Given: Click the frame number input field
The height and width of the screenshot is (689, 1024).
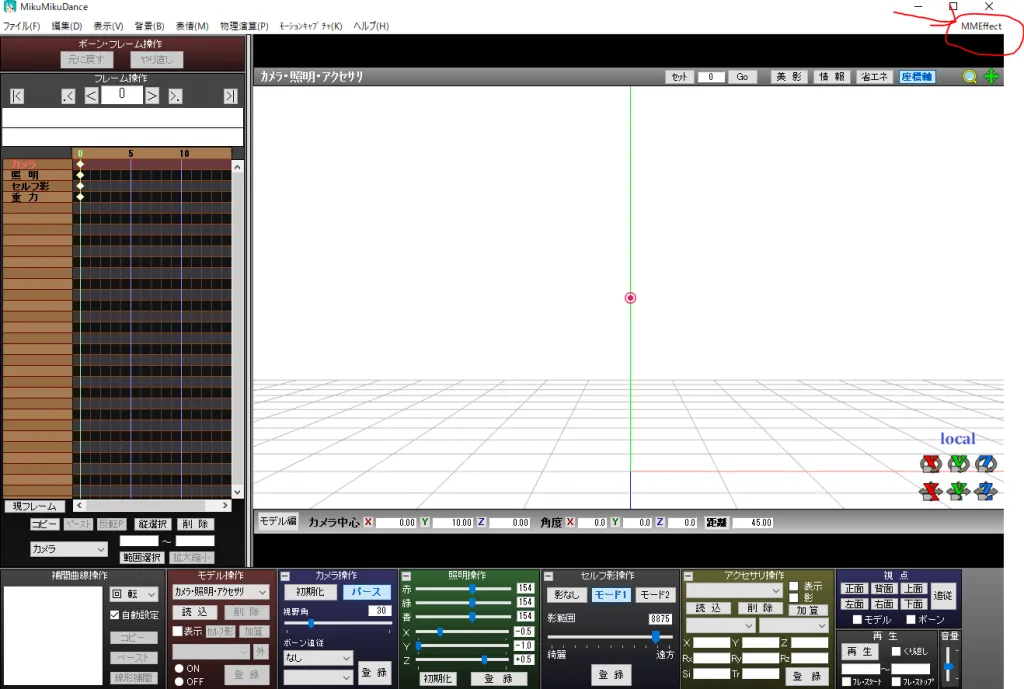Looking at the screenshot, I should pos(121,95).
